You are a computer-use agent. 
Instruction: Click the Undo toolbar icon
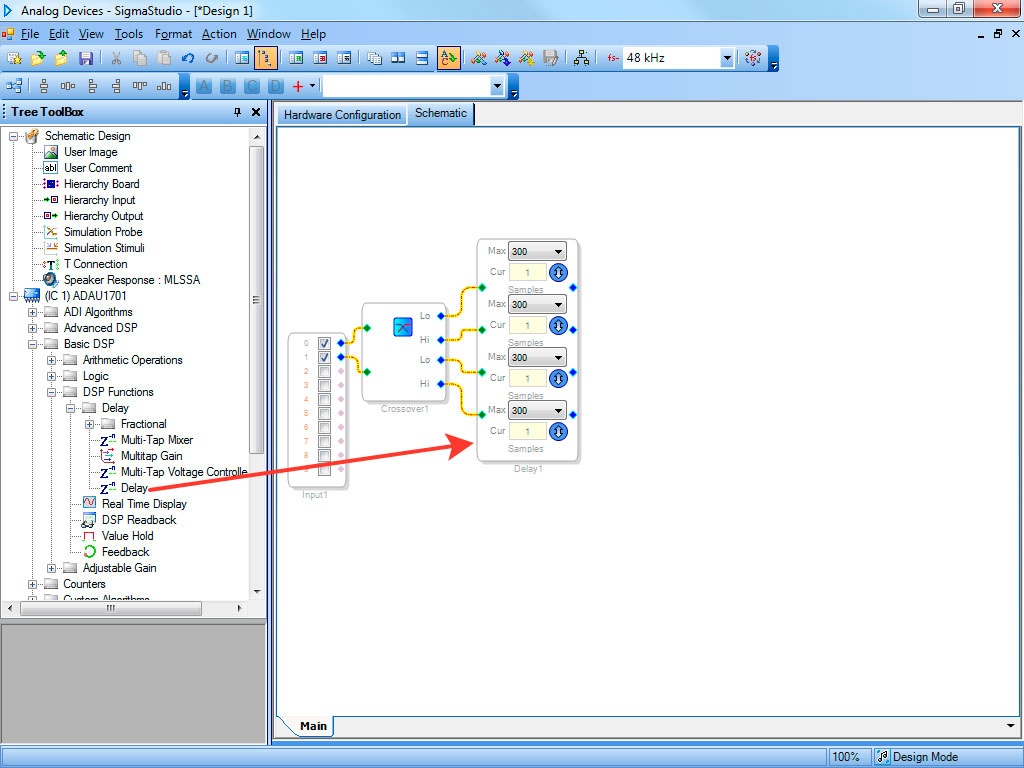tap(188, 58)
